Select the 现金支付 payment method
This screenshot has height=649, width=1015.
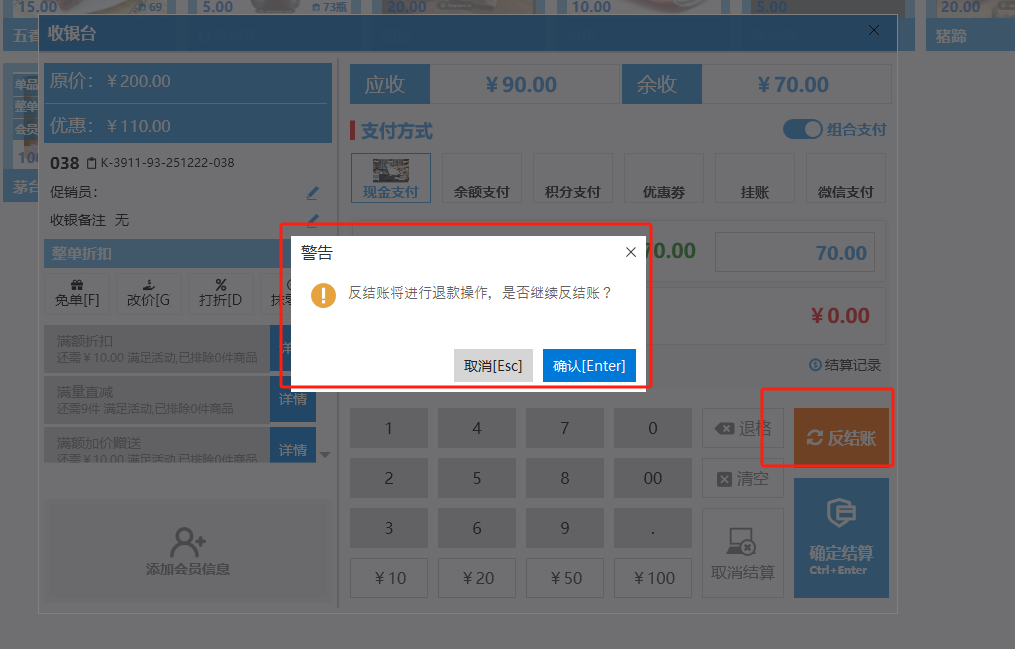point(391,178)
